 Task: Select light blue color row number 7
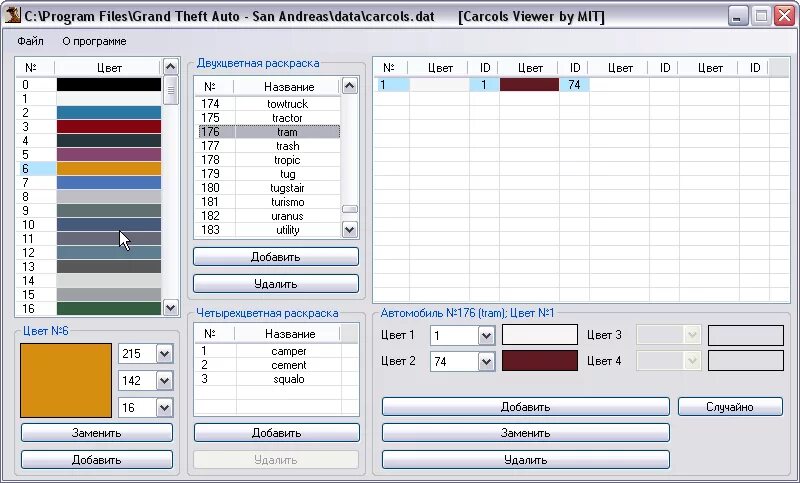click(89, 183)
